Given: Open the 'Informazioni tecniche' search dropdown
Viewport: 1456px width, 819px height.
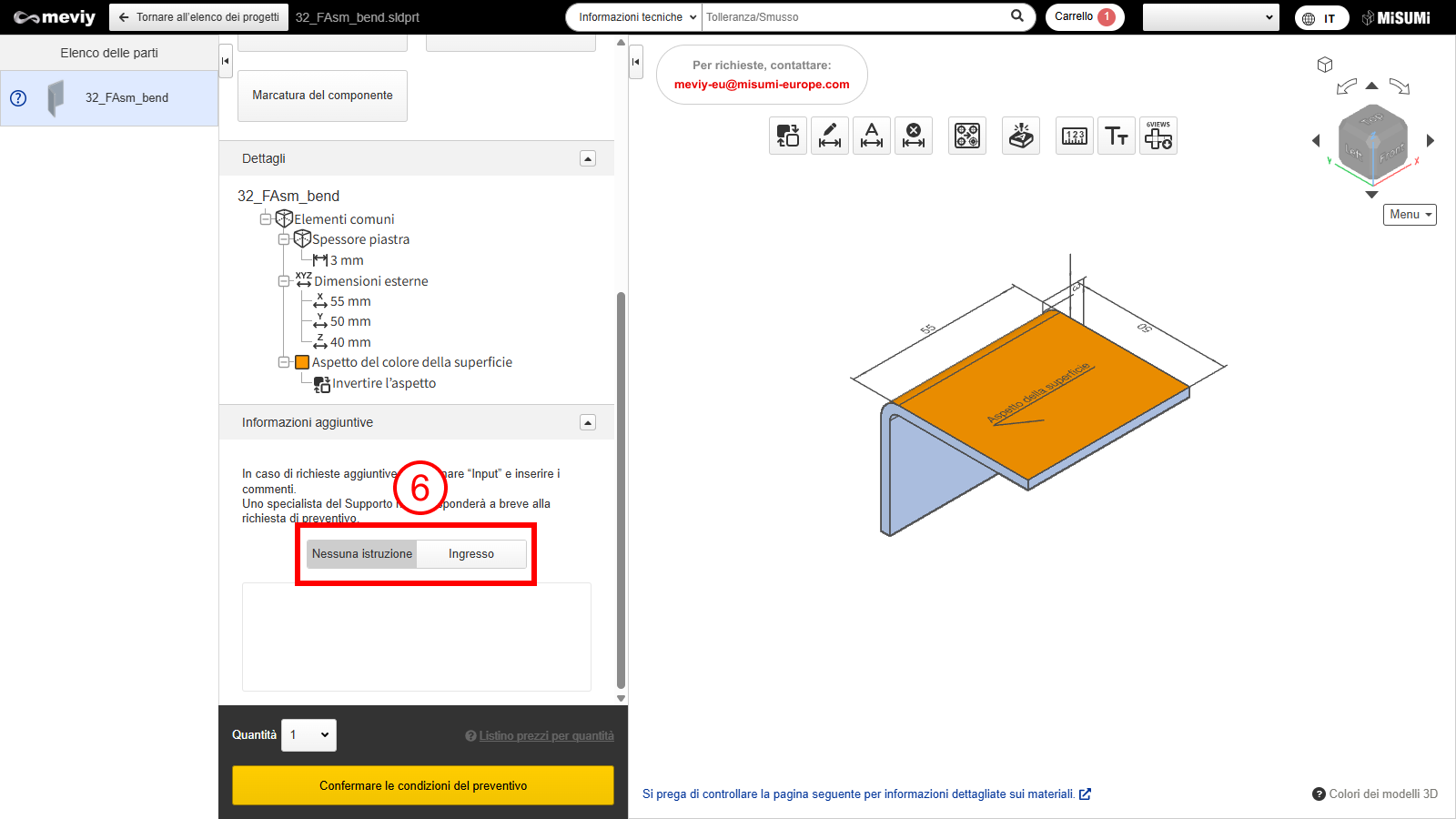Looking at the screenshot, I should coord(637,17).
